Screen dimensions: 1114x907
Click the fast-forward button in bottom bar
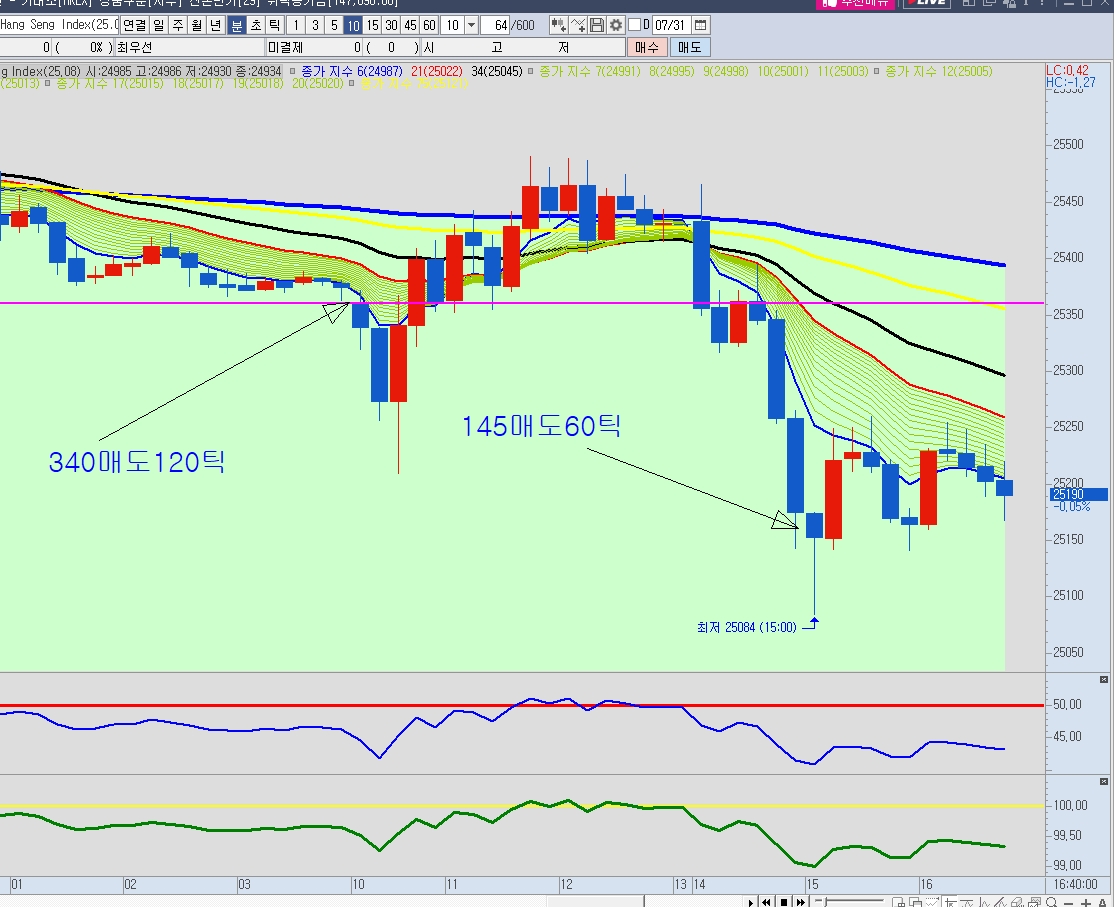[x=802, y=902]
